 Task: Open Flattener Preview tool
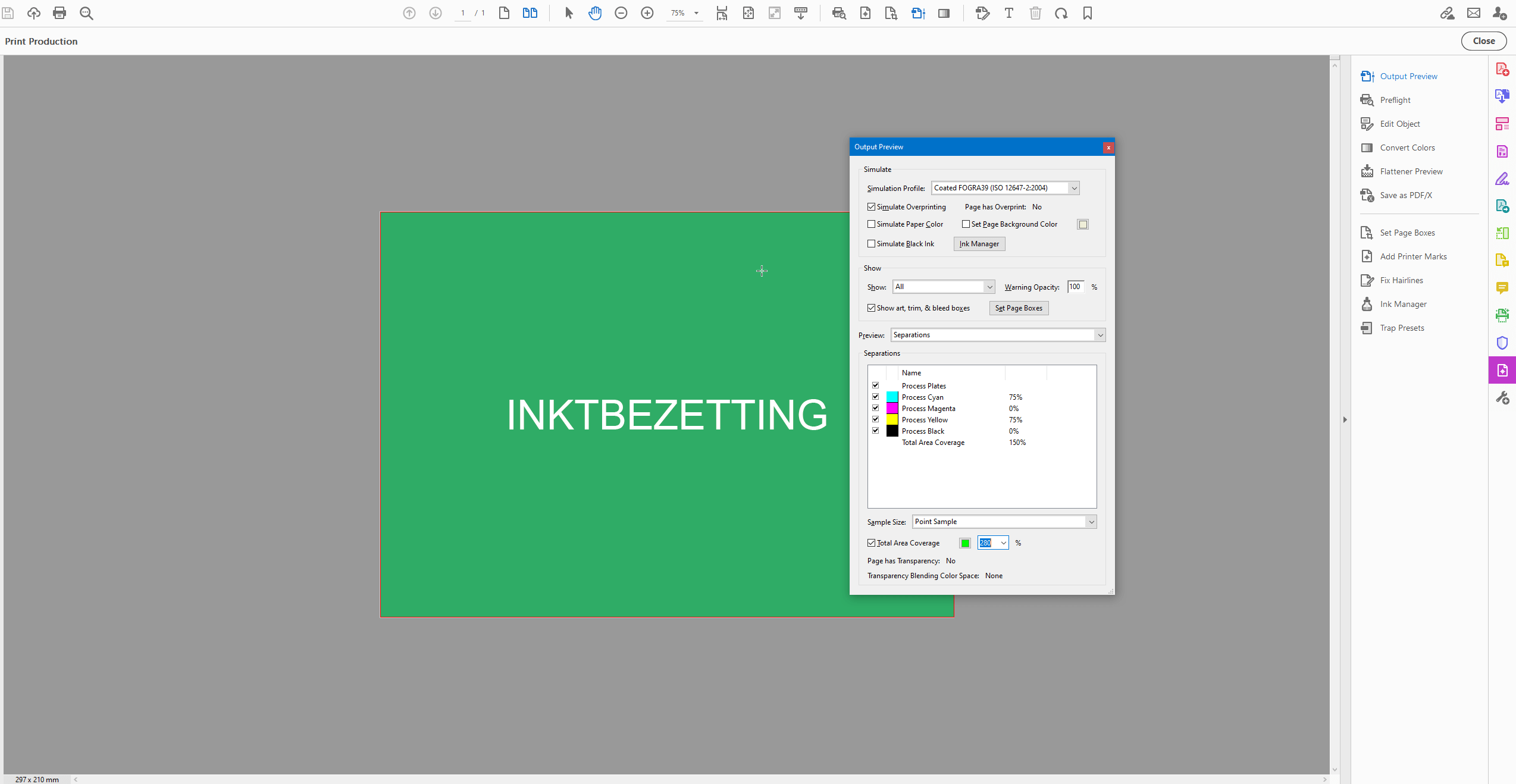(x=1411, y=171)
